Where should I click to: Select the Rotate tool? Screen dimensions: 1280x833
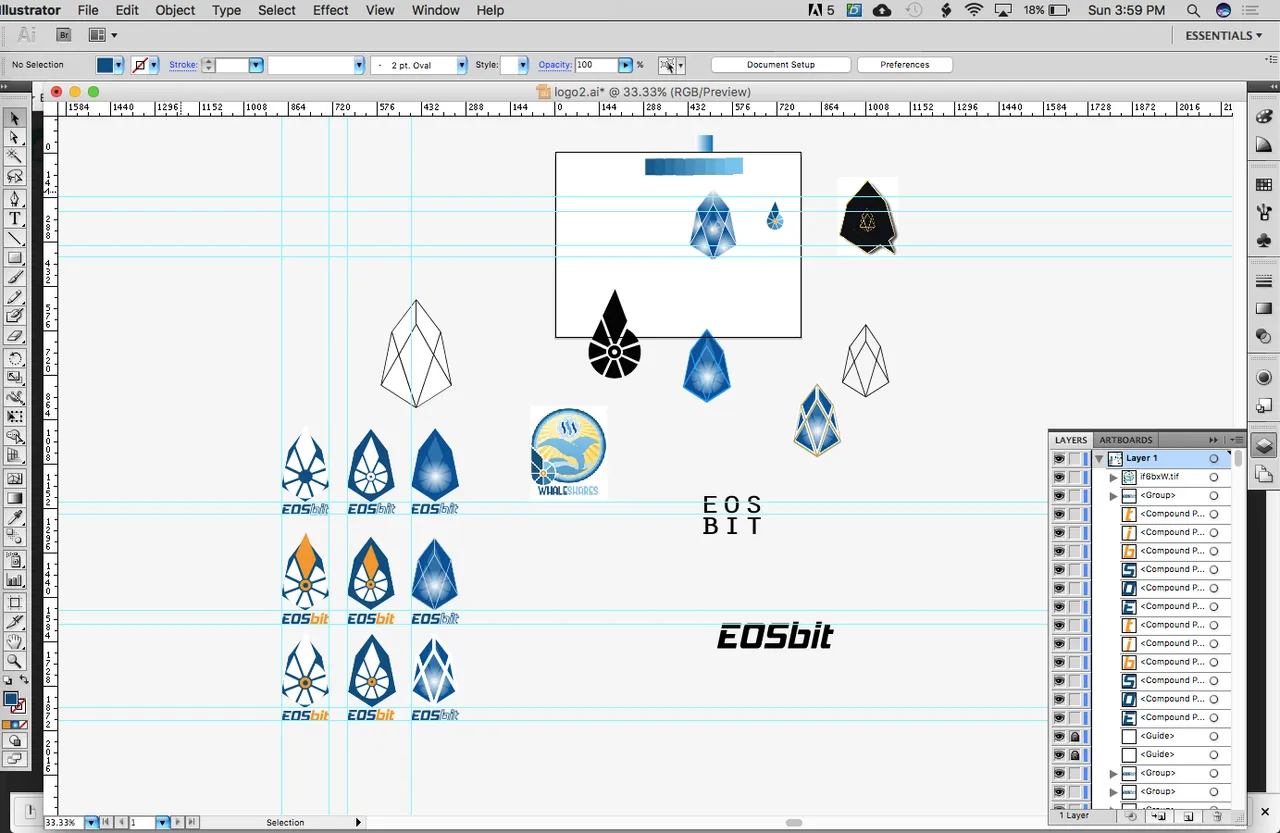coord(15,358)
